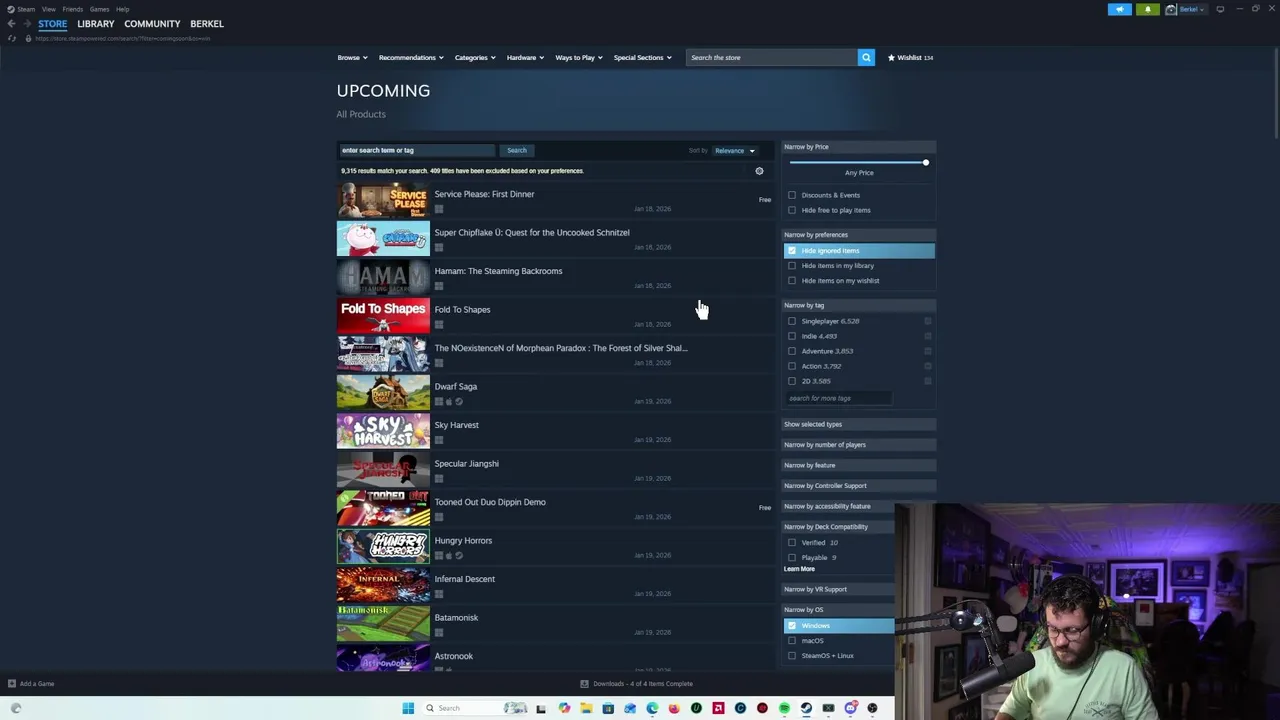Check the Indie tag filter
Viewport: 1280px width, 720px height.
click(792, 336)
